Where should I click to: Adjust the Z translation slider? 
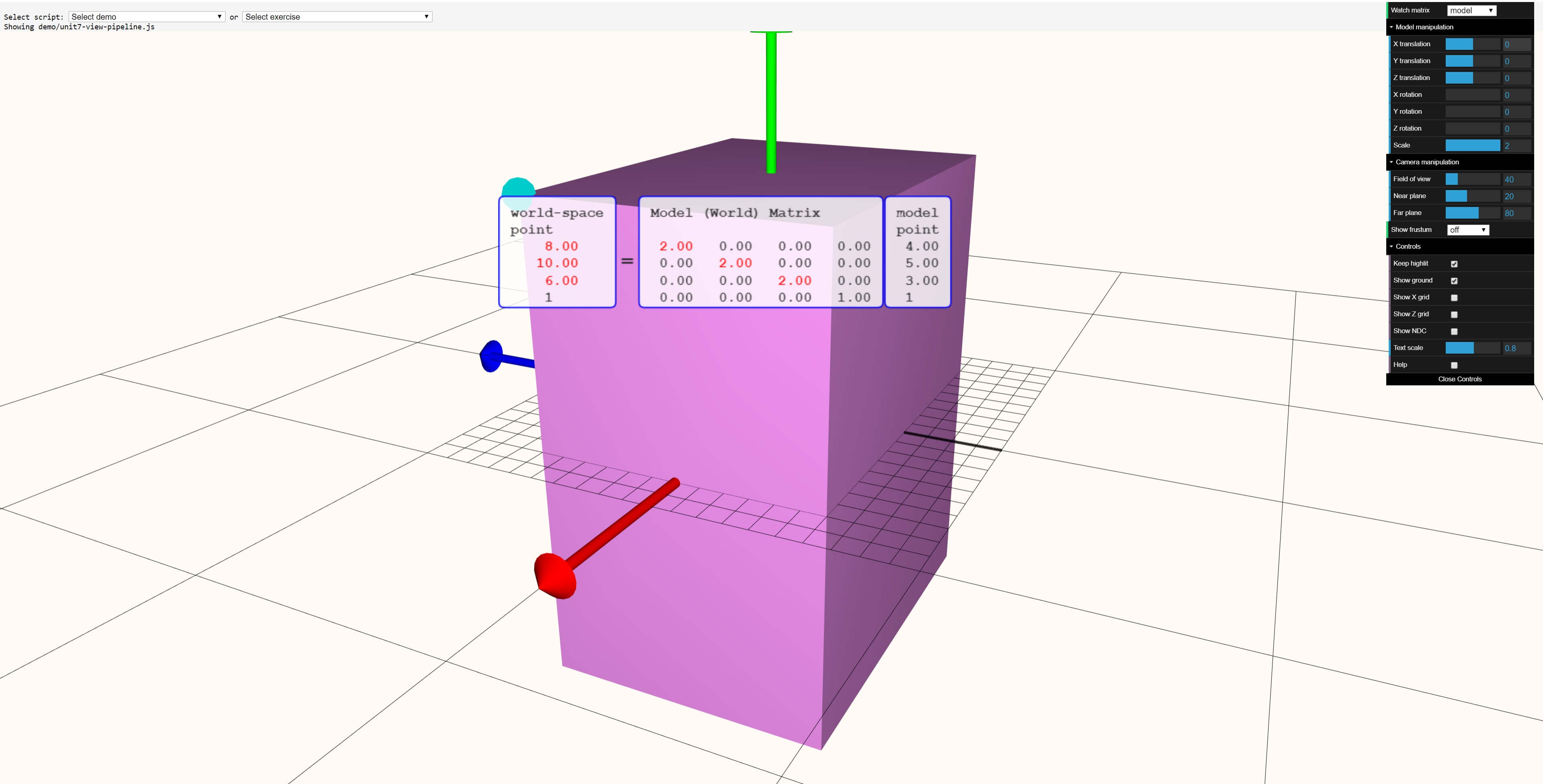tap(1472, 78)
